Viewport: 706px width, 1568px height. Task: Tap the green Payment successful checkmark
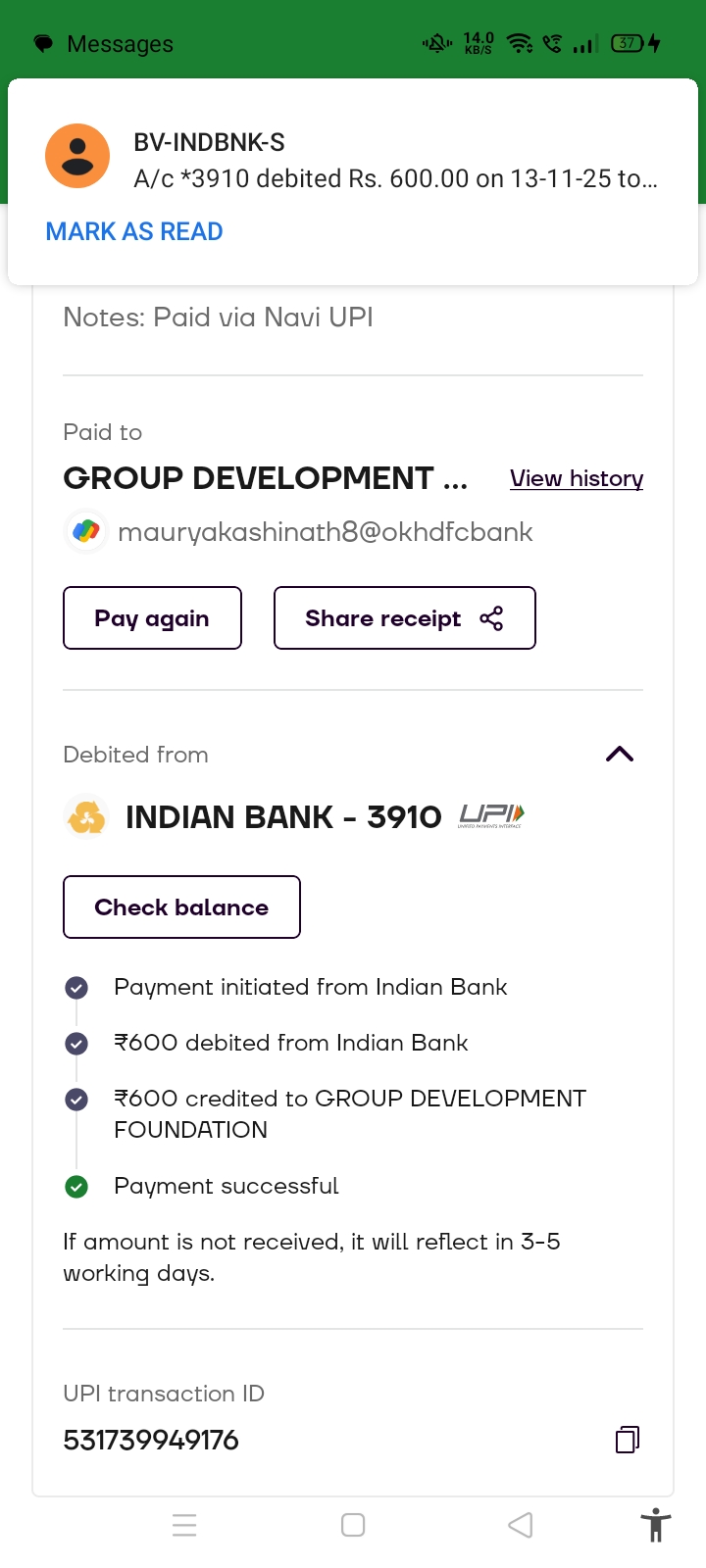(76, 1187)
